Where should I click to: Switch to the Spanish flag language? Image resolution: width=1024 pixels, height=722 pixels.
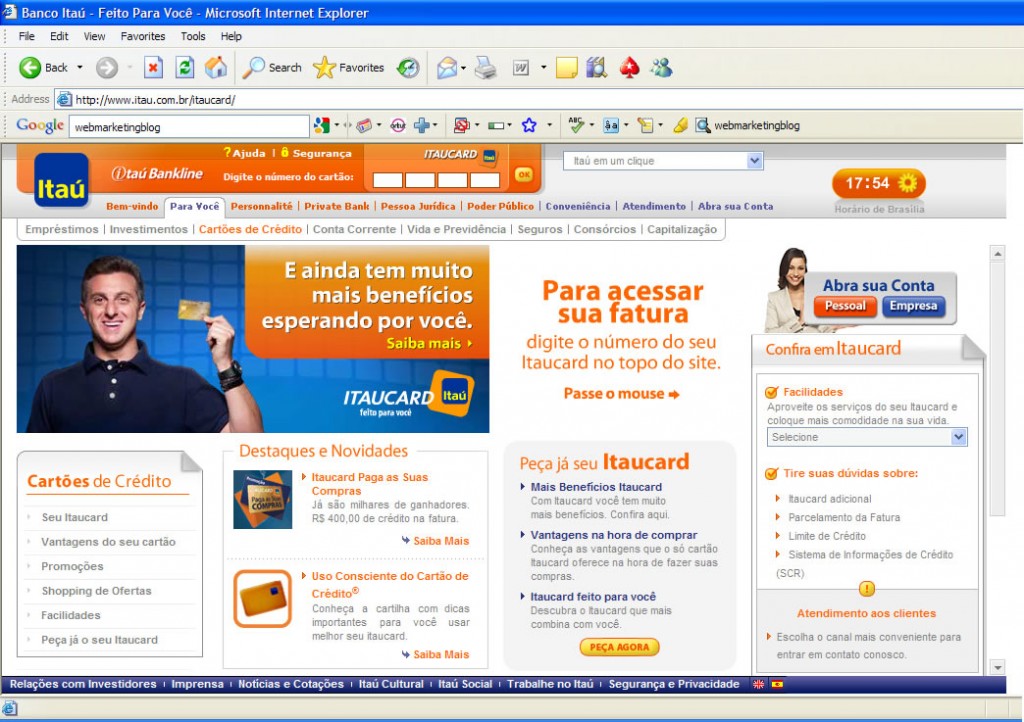[777, 685]
